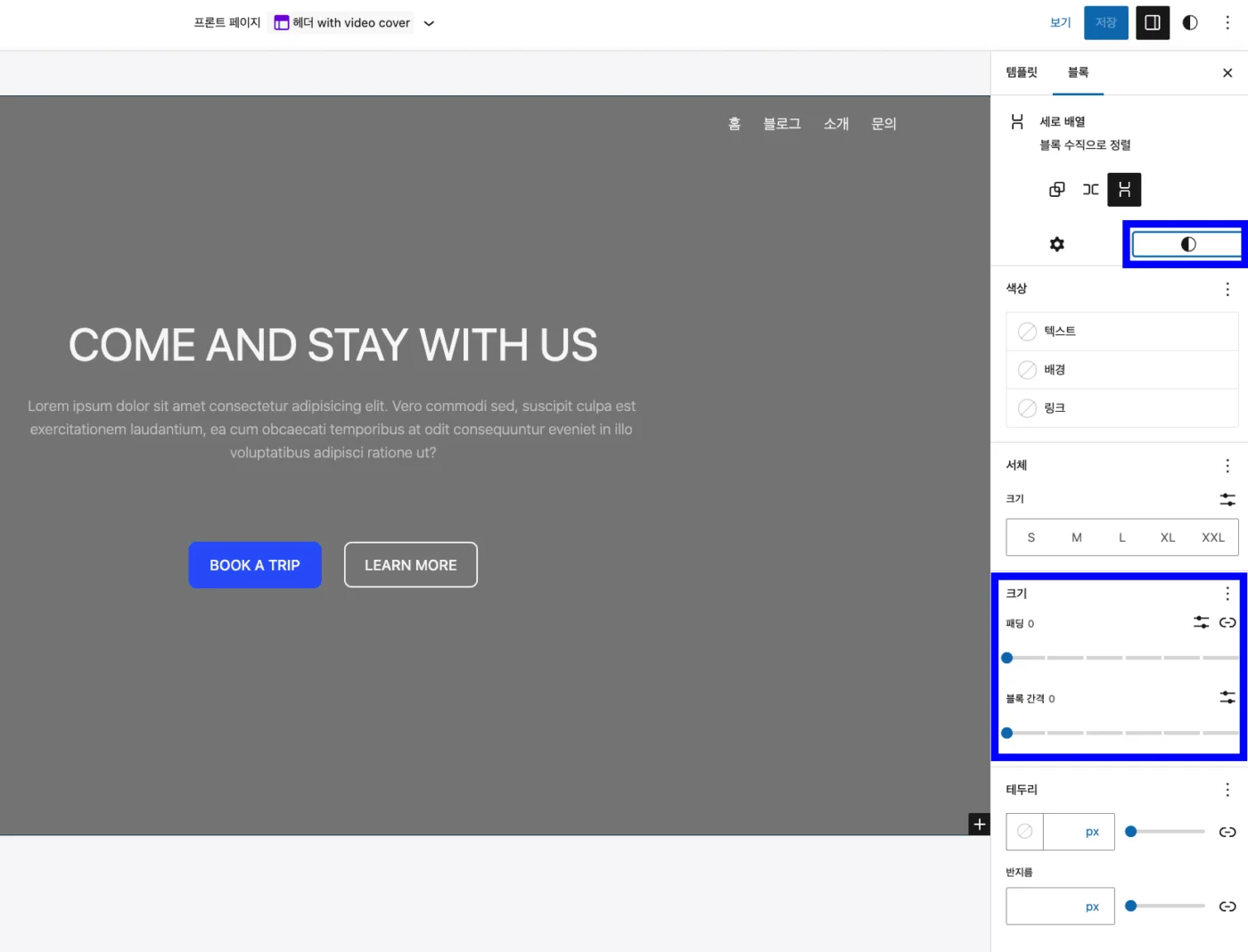Click the 소개 navigation link
Image resolution: width=1248 pixels, height=952 pixels.
point(836,124)
